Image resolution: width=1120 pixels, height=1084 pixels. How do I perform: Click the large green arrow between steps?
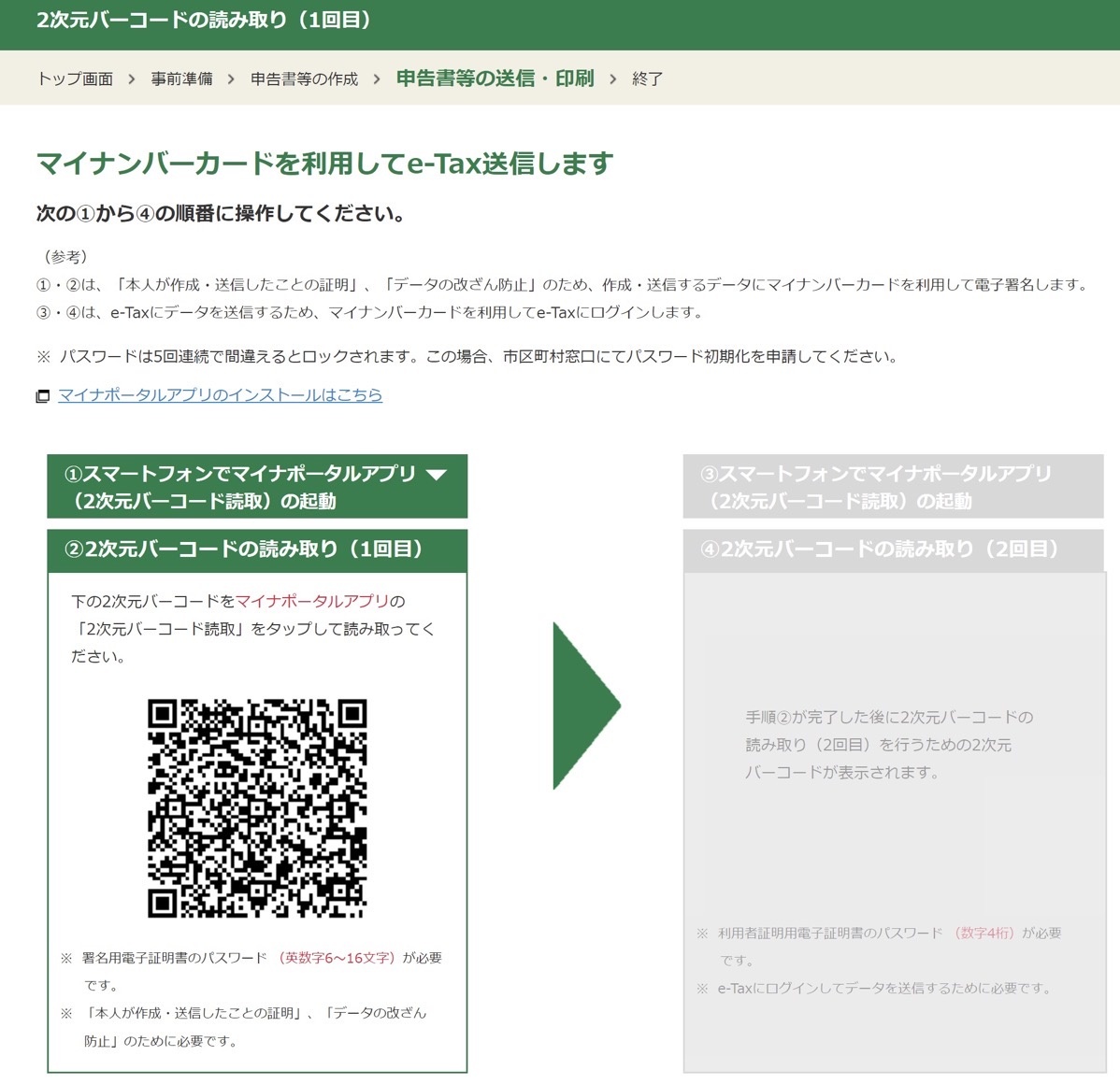(586, 706)
